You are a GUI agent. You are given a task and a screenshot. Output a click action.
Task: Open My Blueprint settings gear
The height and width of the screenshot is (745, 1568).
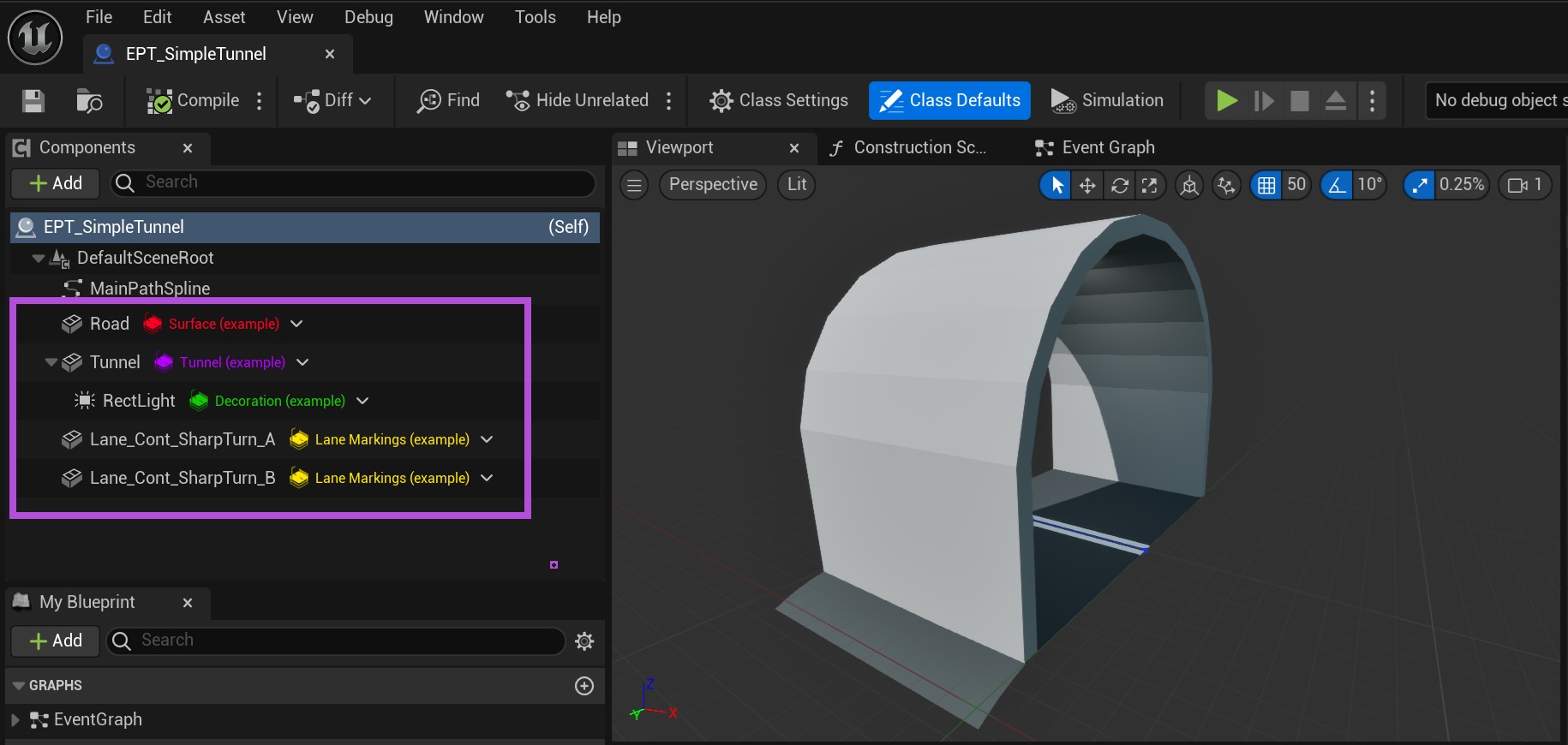pos(584,641)
